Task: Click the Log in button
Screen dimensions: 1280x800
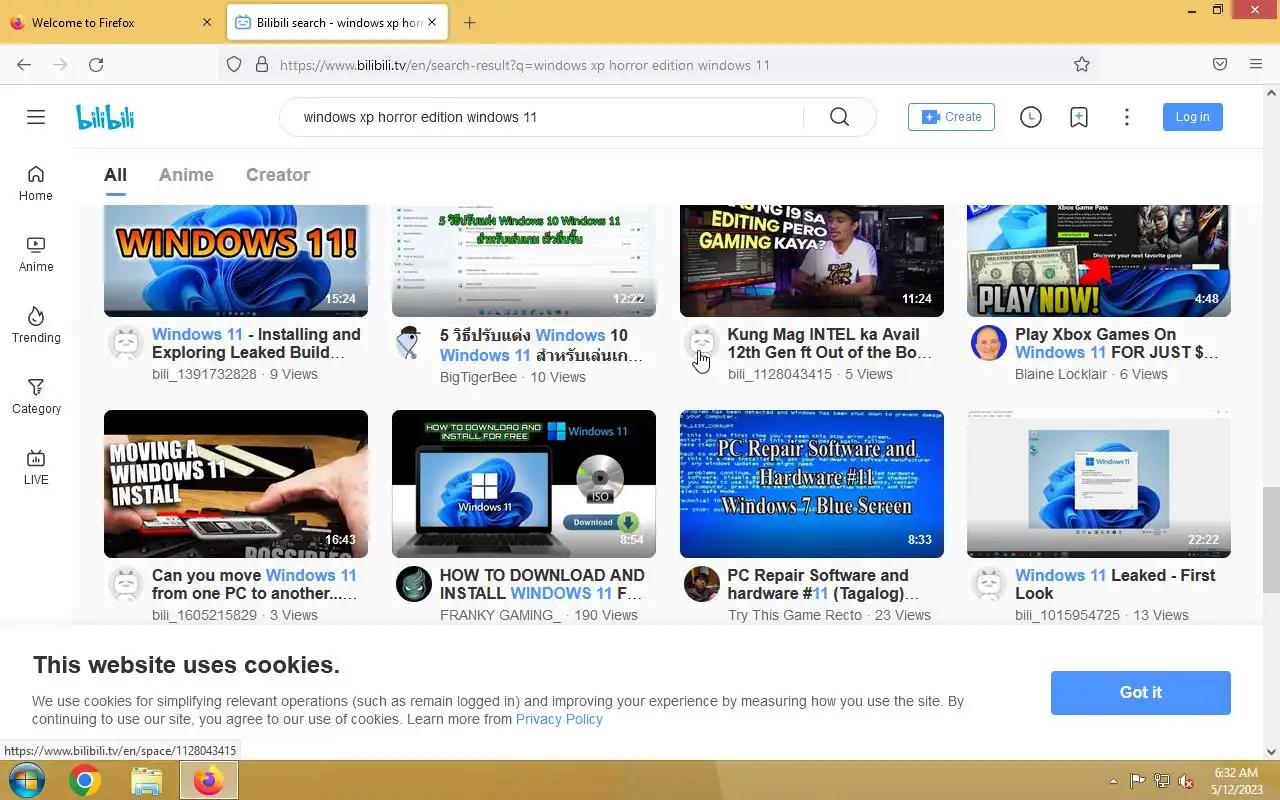Action: point(1192,117)
